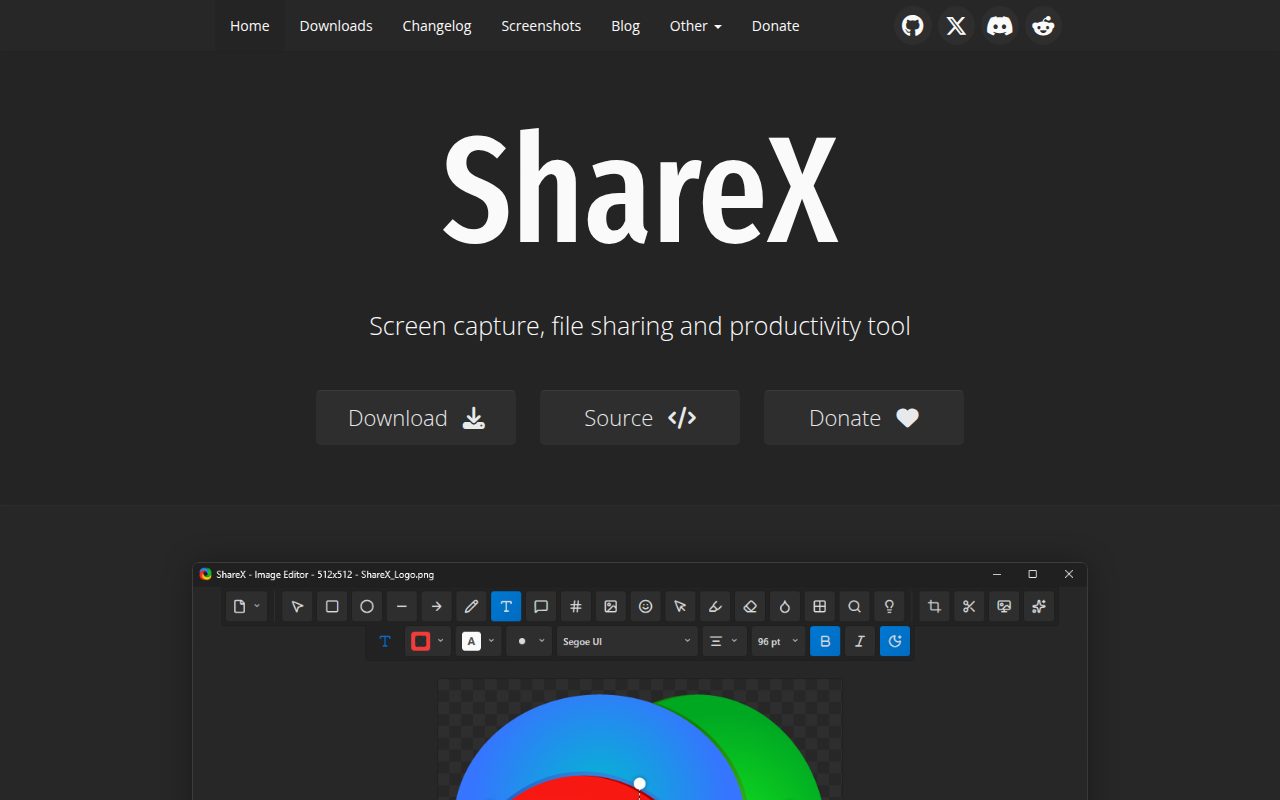Select the Arrow drawing tool
Screen dimensions: 1280x800
point(436,606)
